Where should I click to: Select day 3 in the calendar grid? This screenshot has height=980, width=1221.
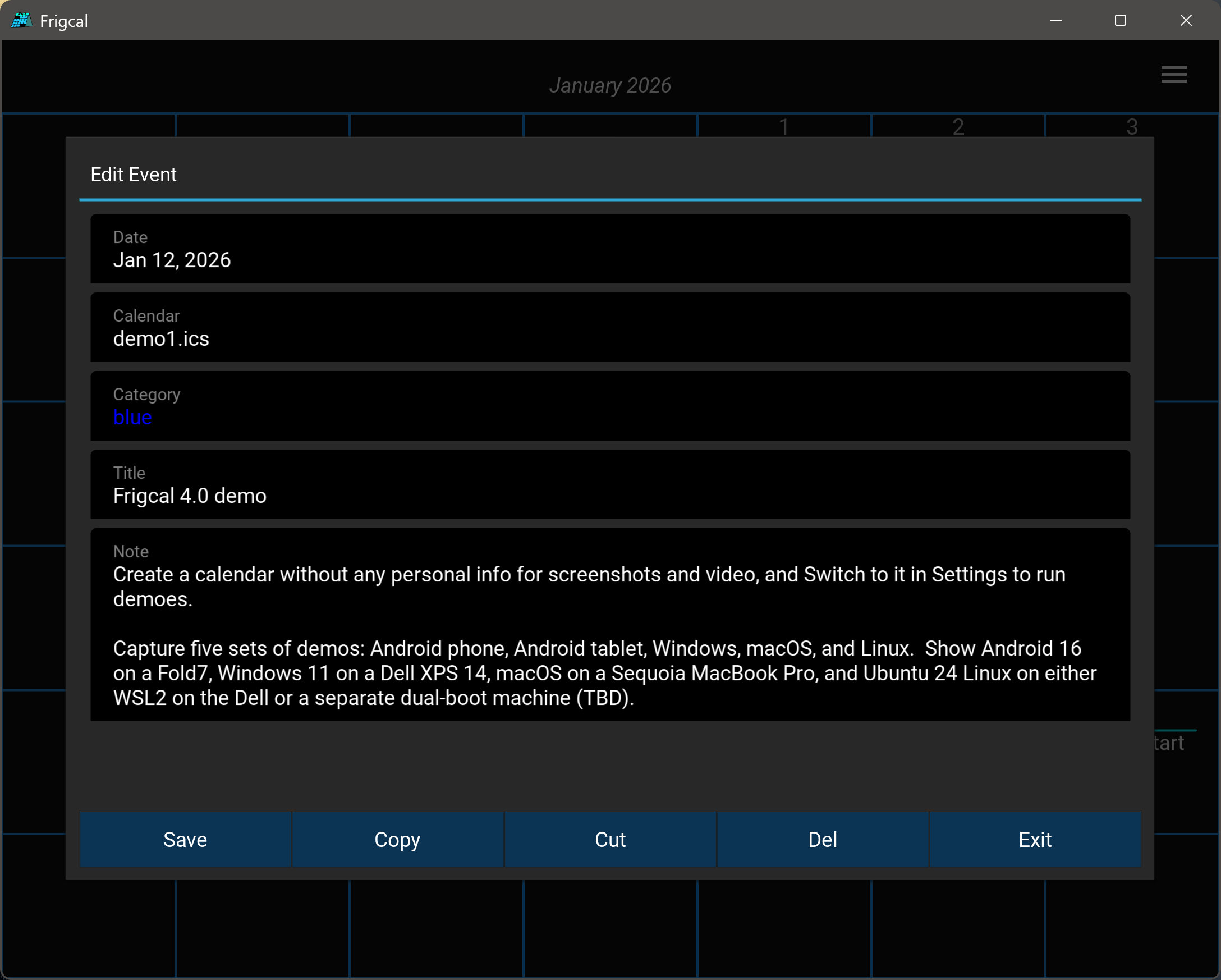pyautogui.click(x=1132, y=126)
